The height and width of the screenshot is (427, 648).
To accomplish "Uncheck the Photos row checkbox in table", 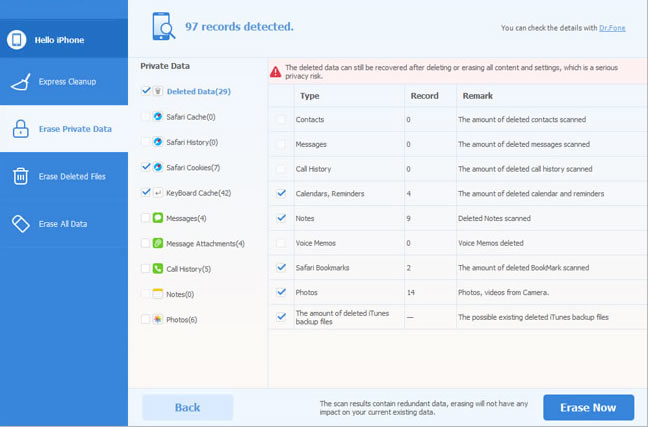I will tap(281, 292).
